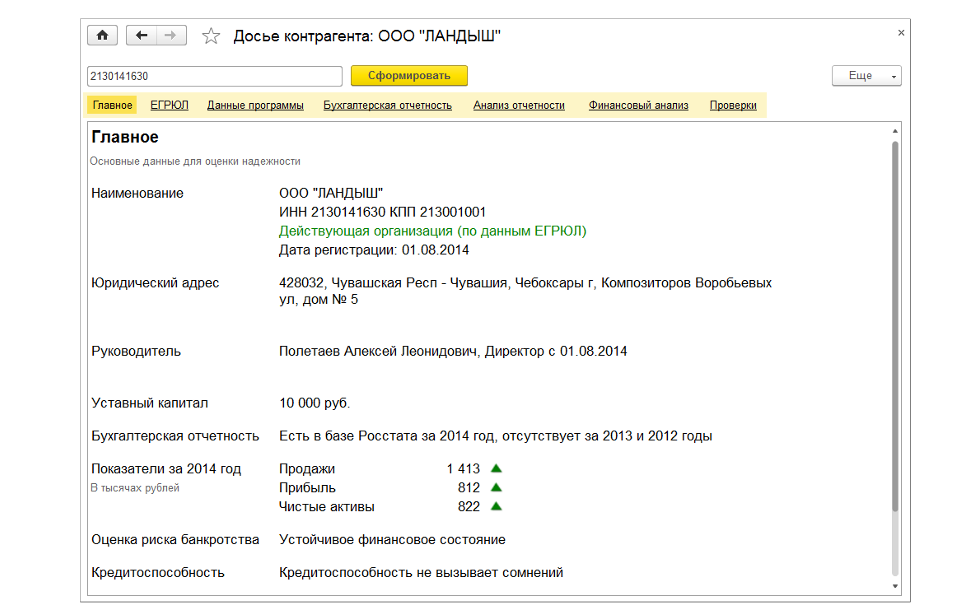980x616 pixels.
Task: Click the INN input field
Action: pyautogui.click(x=215, y=76)
